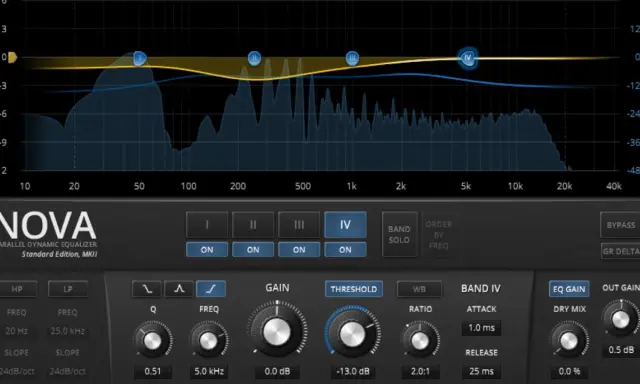Screen dimensions: 640x384
Task: Toggle band I ON switch
Action: tap(207, 250)
